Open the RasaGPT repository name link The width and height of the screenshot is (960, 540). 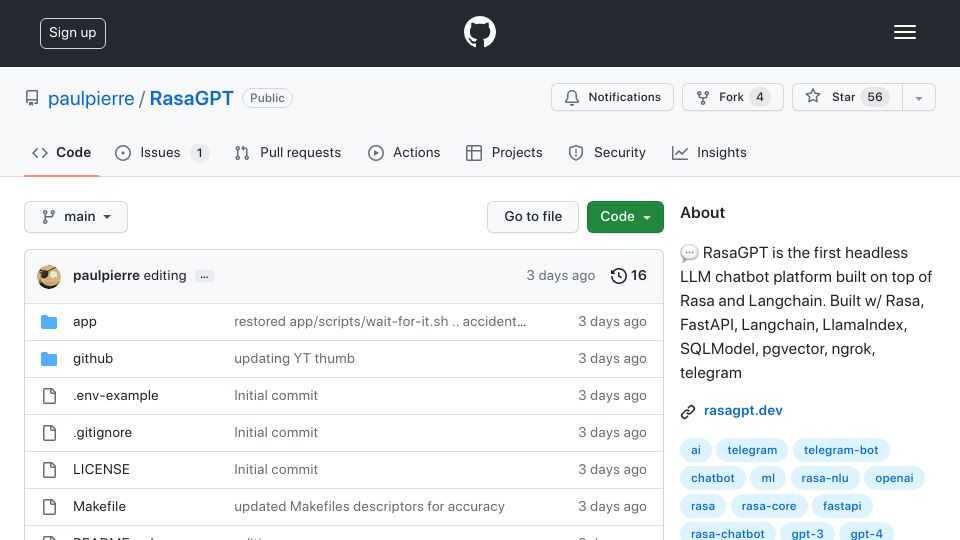point(192,99)
